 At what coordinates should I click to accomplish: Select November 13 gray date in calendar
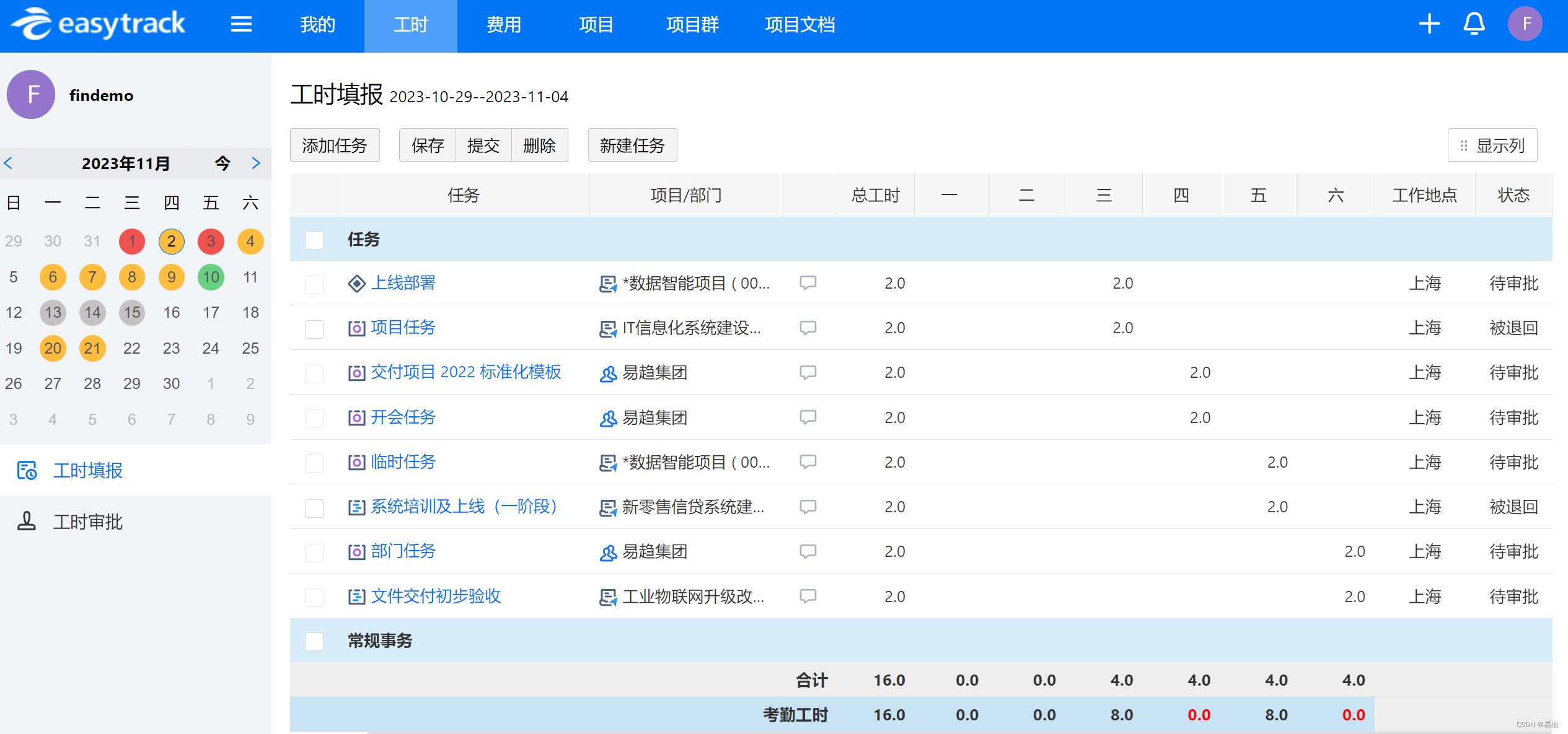[x=53, y=312]
